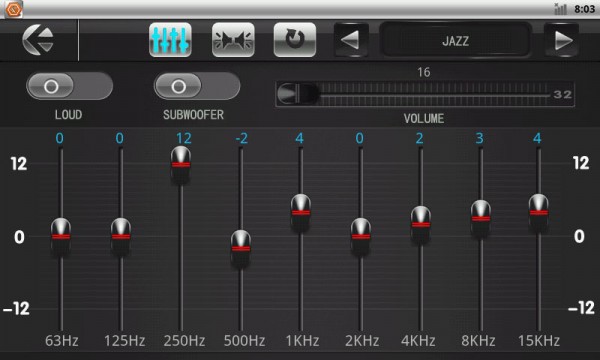Click the back arrow icon
Viewport: 600px width, 360px height.
pyautogui.click(x=38, y=40)
